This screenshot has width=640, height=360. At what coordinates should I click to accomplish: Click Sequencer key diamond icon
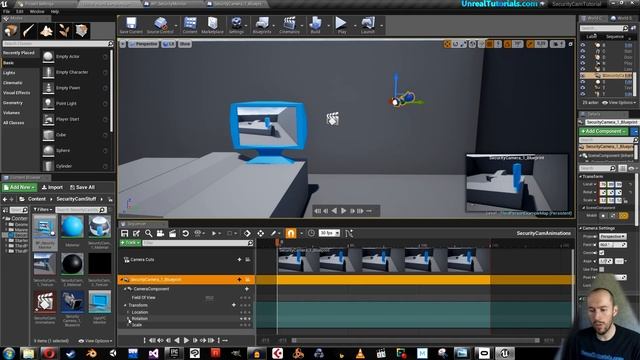point(247,233)
